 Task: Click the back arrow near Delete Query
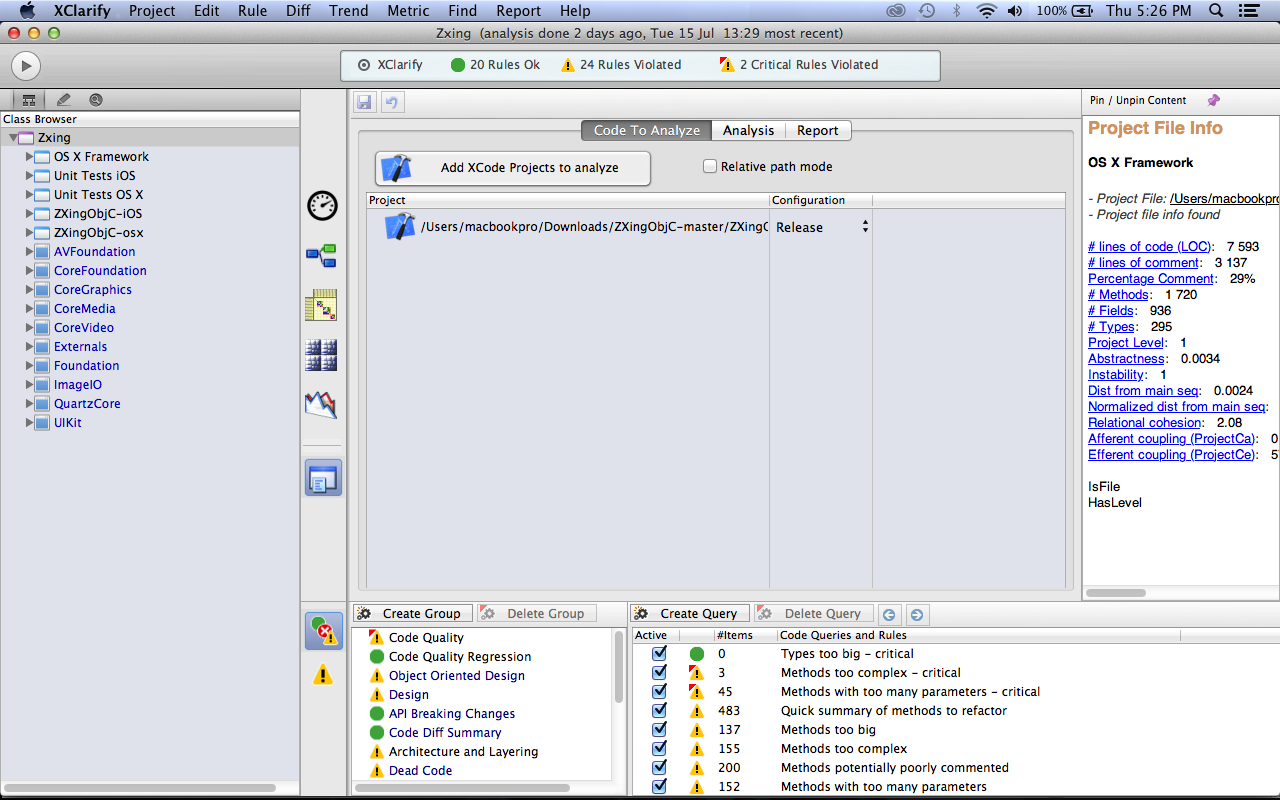pyautogui.click(x=889, y=614)
